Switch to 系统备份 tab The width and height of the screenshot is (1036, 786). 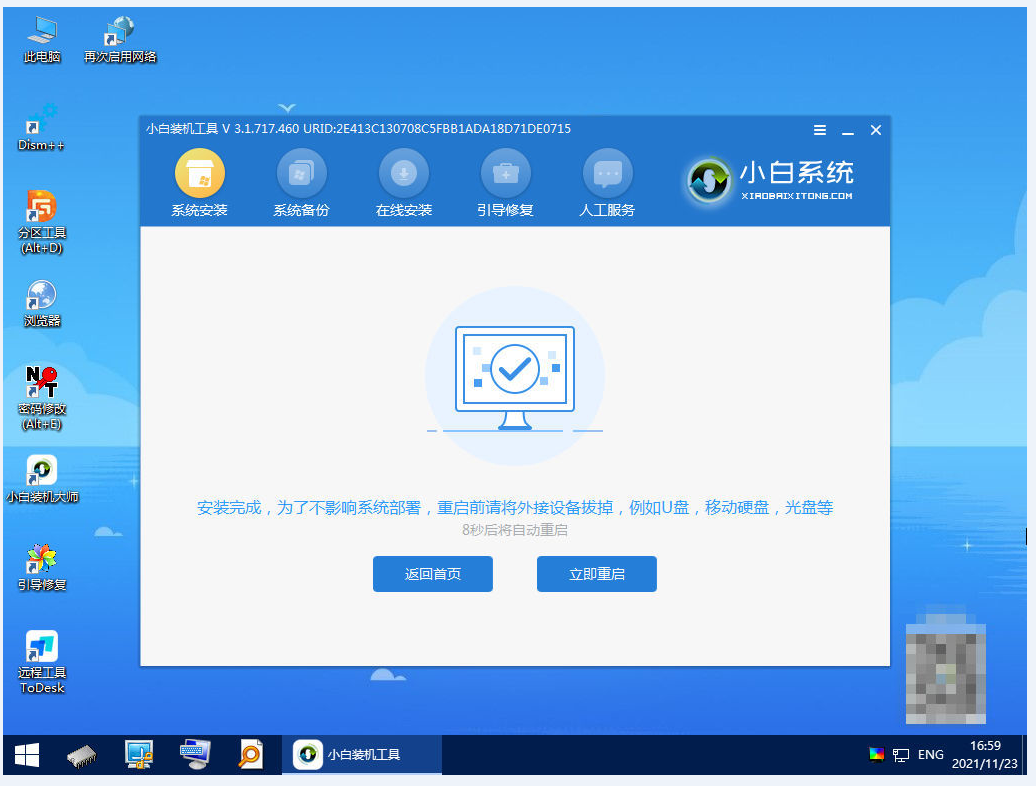tap(301, 175)
